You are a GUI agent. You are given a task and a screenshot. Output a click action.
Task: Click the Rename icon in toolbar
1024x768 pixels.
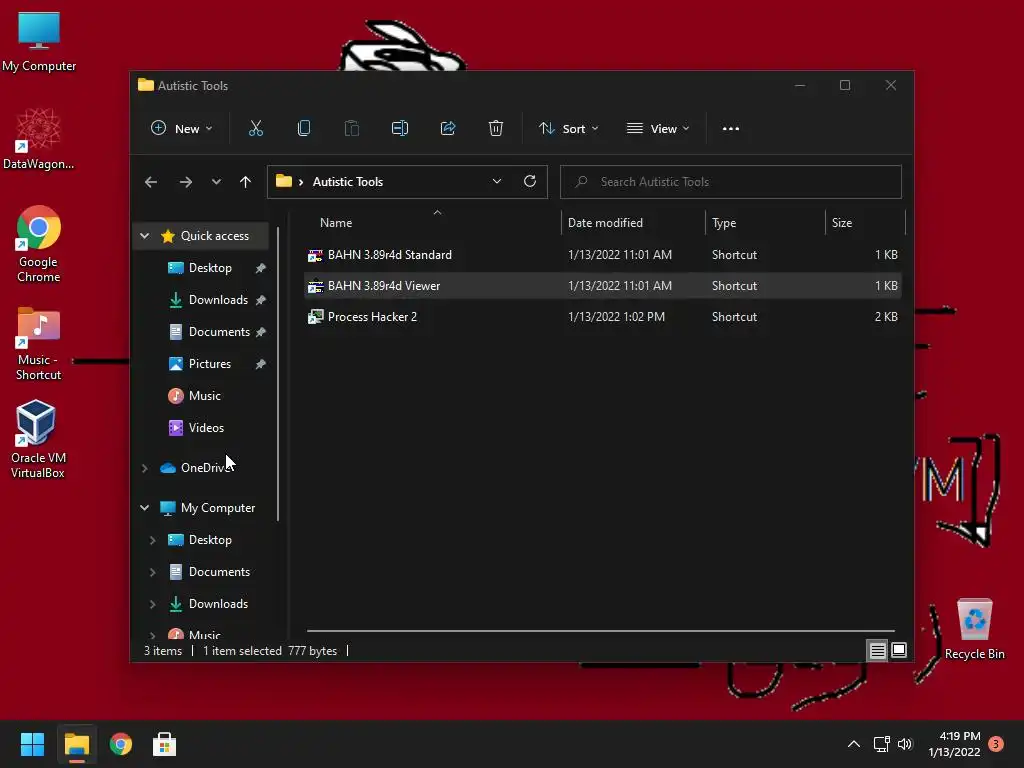click(400, 129)
